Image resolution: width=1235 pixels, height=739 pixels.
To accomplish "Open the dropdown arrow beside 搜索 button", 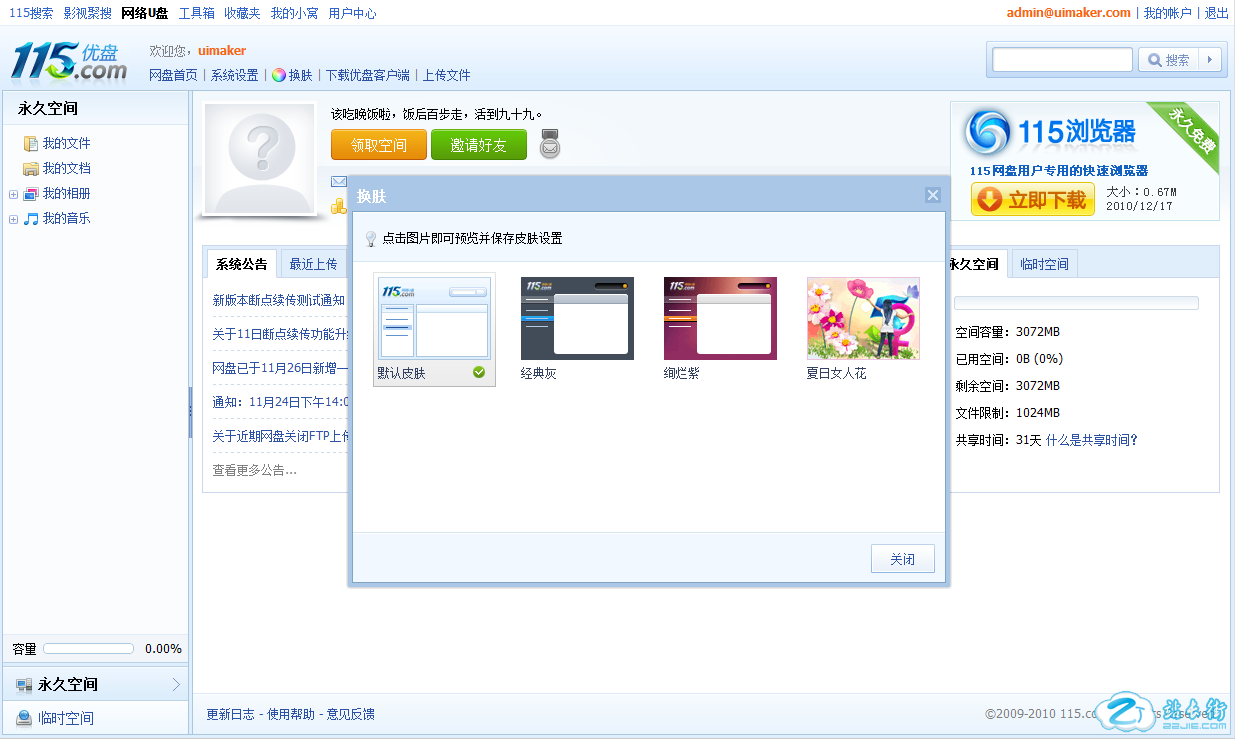I will [1210, 60].
